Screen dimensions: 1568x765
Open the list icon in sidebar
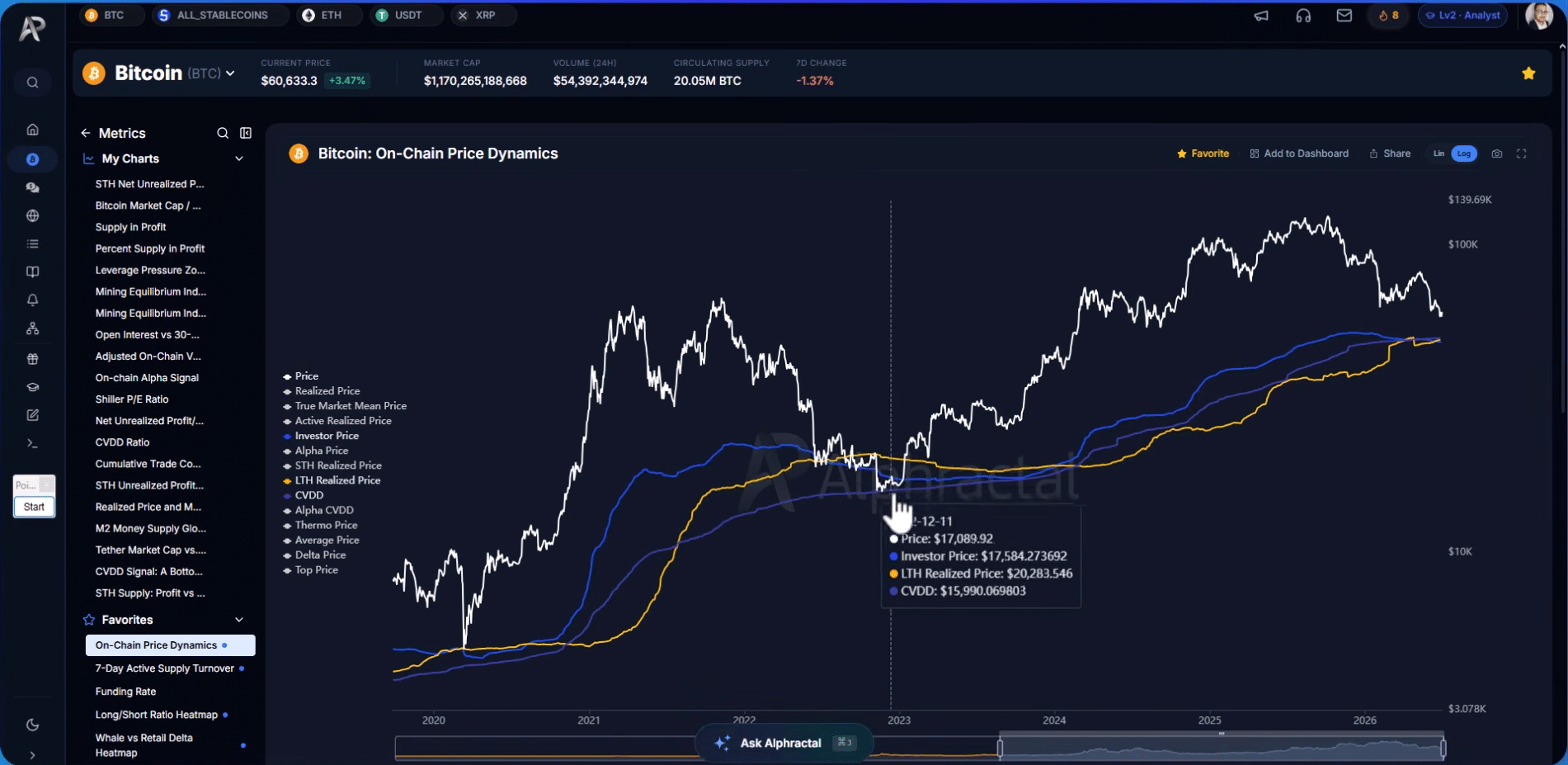point(32,243)
